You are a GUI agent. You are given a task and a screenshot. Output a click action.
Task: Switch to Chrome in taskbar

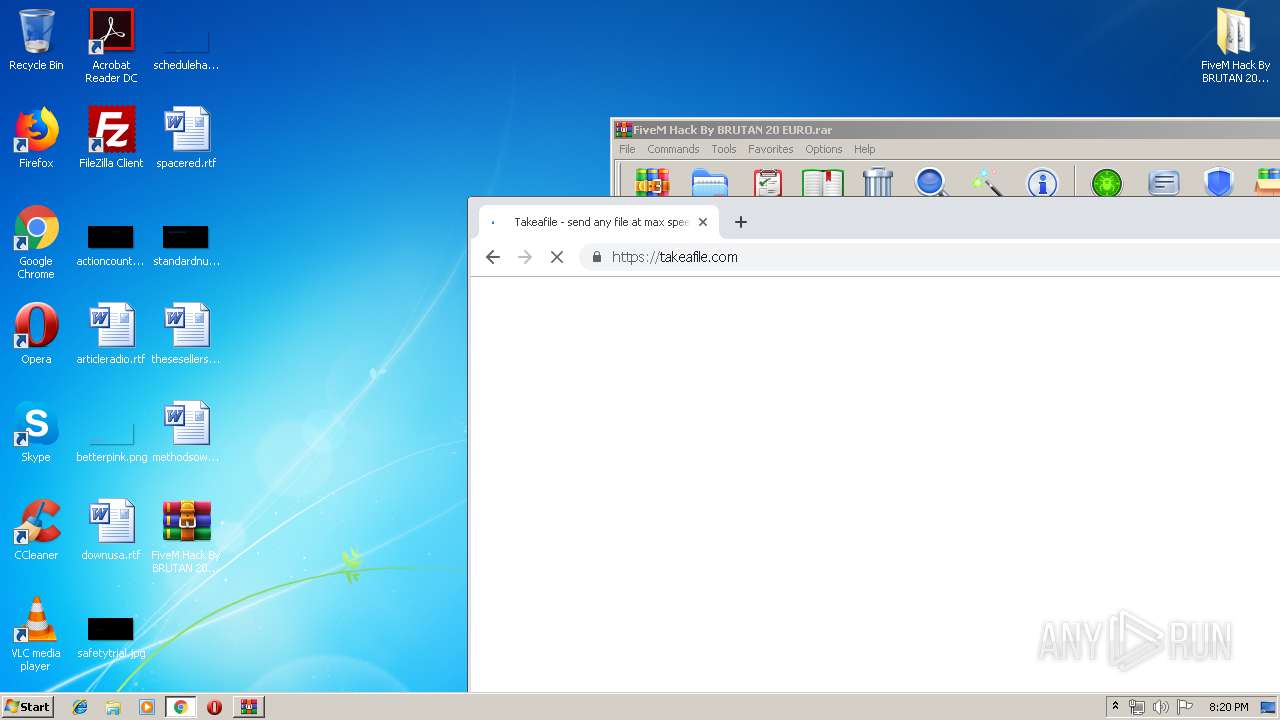[180, 707]
